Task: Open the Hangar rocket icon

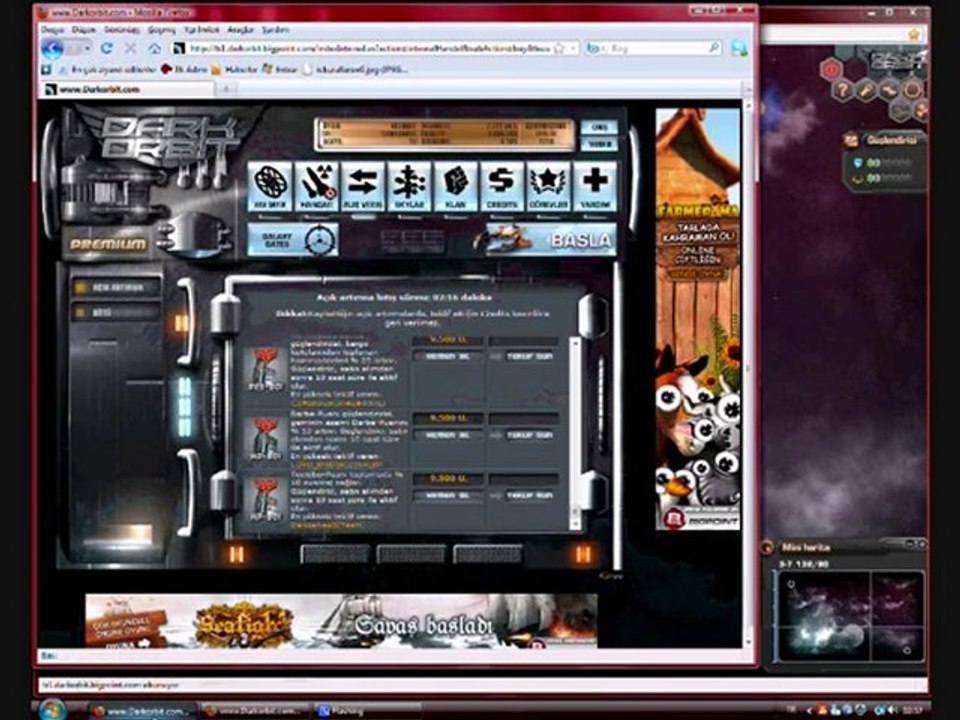Action: tap(317, 186)
